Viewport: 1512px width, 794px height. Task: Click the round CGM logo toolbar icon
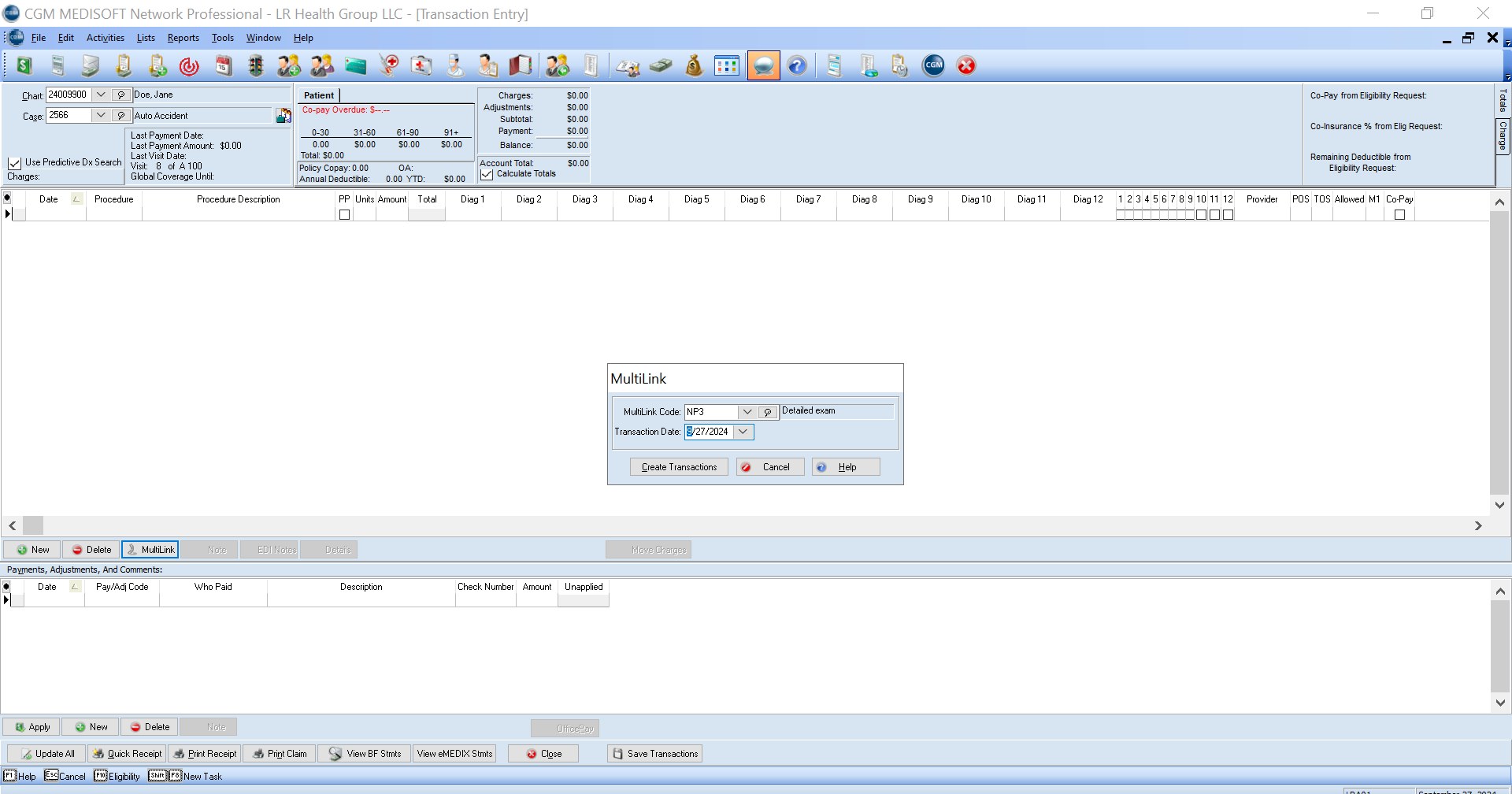coord(934,66)
